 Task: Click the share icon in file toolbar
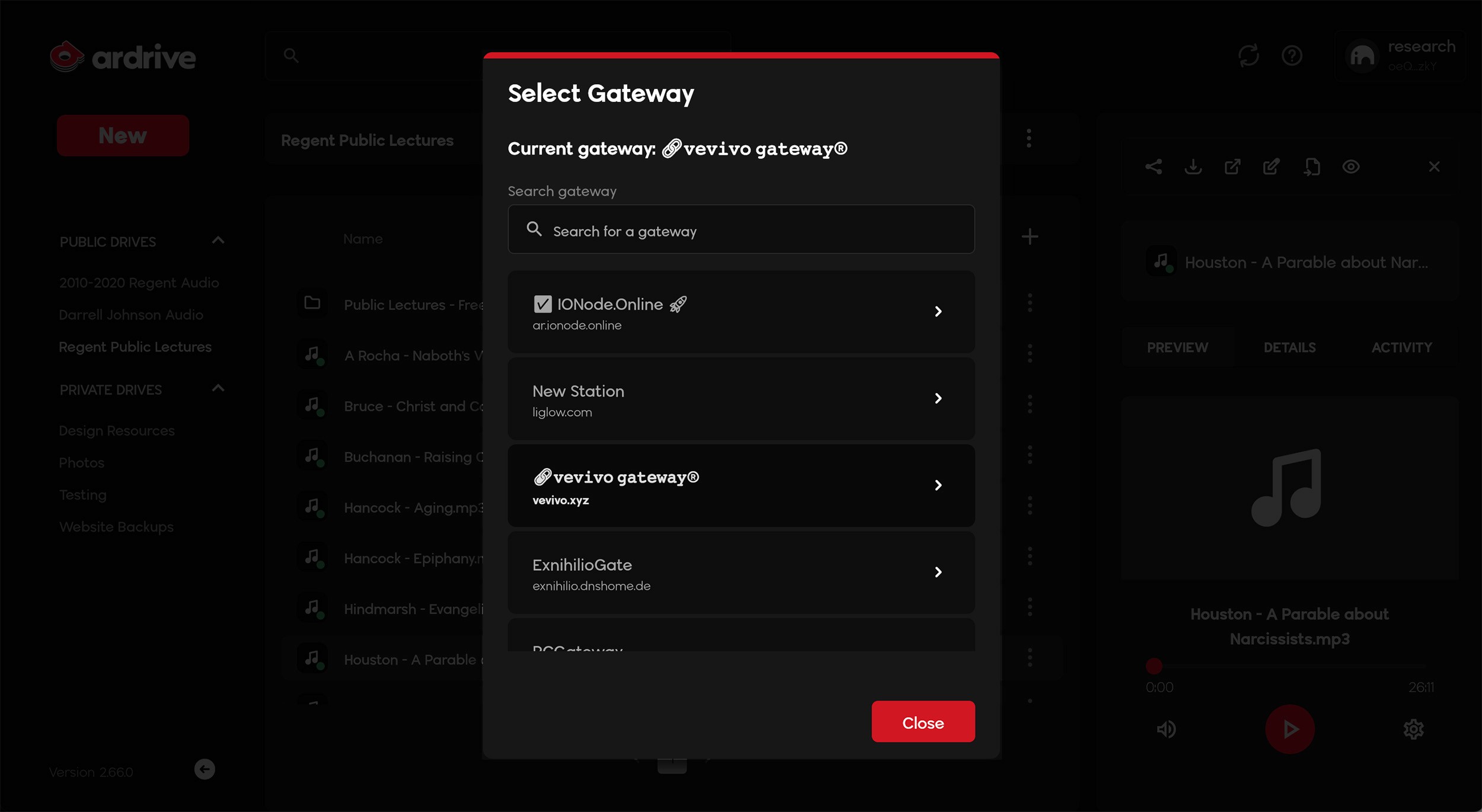pyautogui.click(x=1154, y=167)
